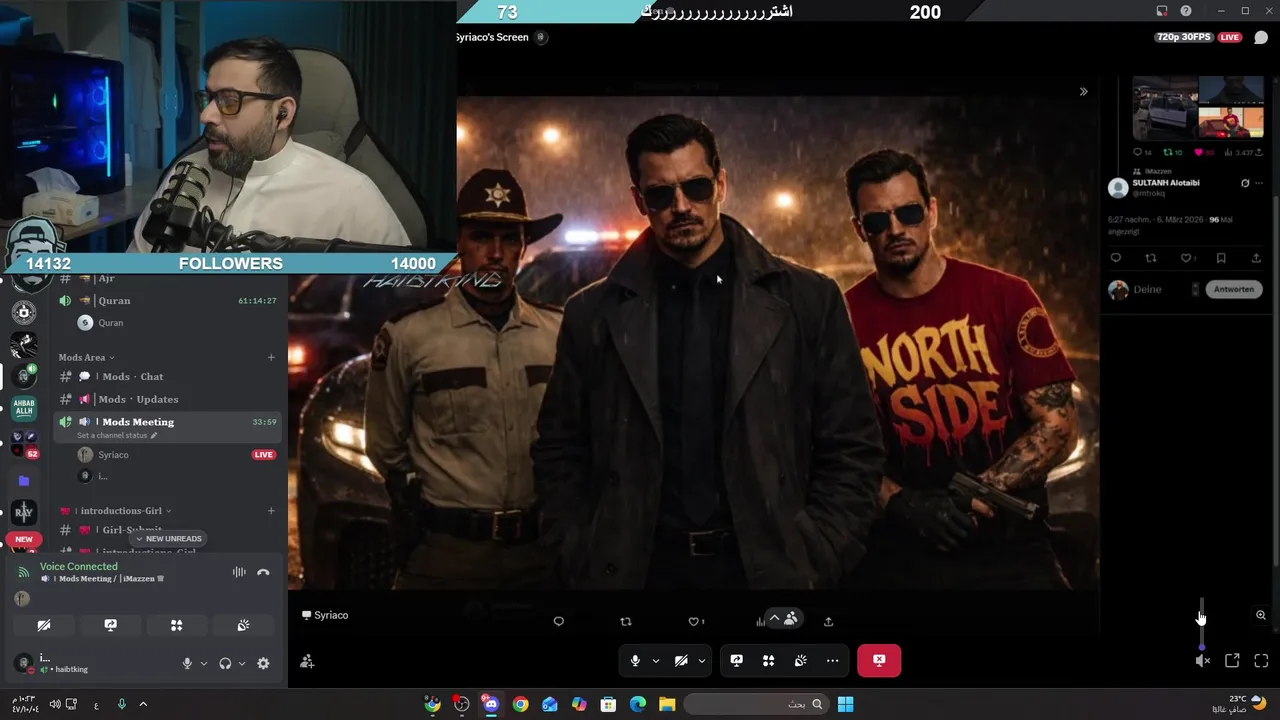Toggle mute microphone in user panel
This screenshot has height=720, width=1280.
[x=187, y=663]
